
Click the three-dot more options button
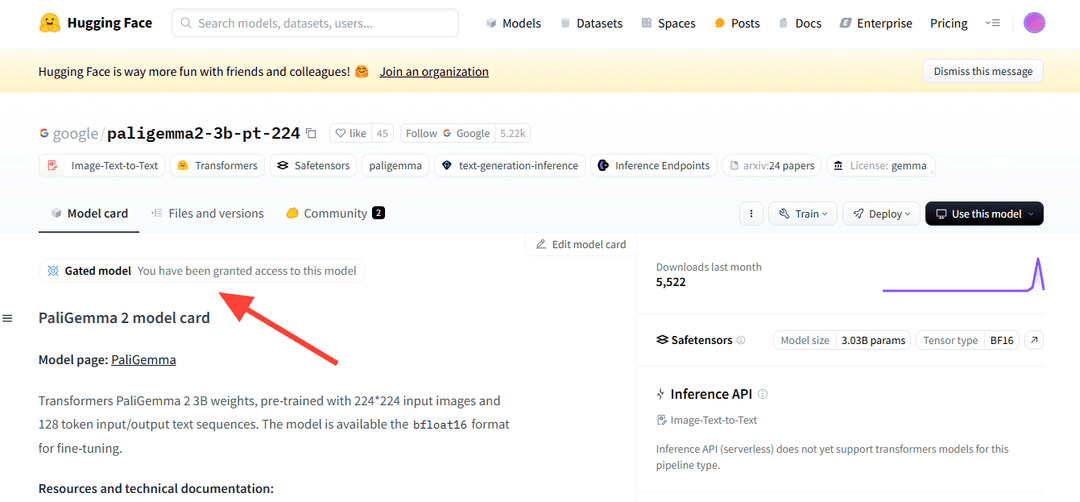click(751, 213)
